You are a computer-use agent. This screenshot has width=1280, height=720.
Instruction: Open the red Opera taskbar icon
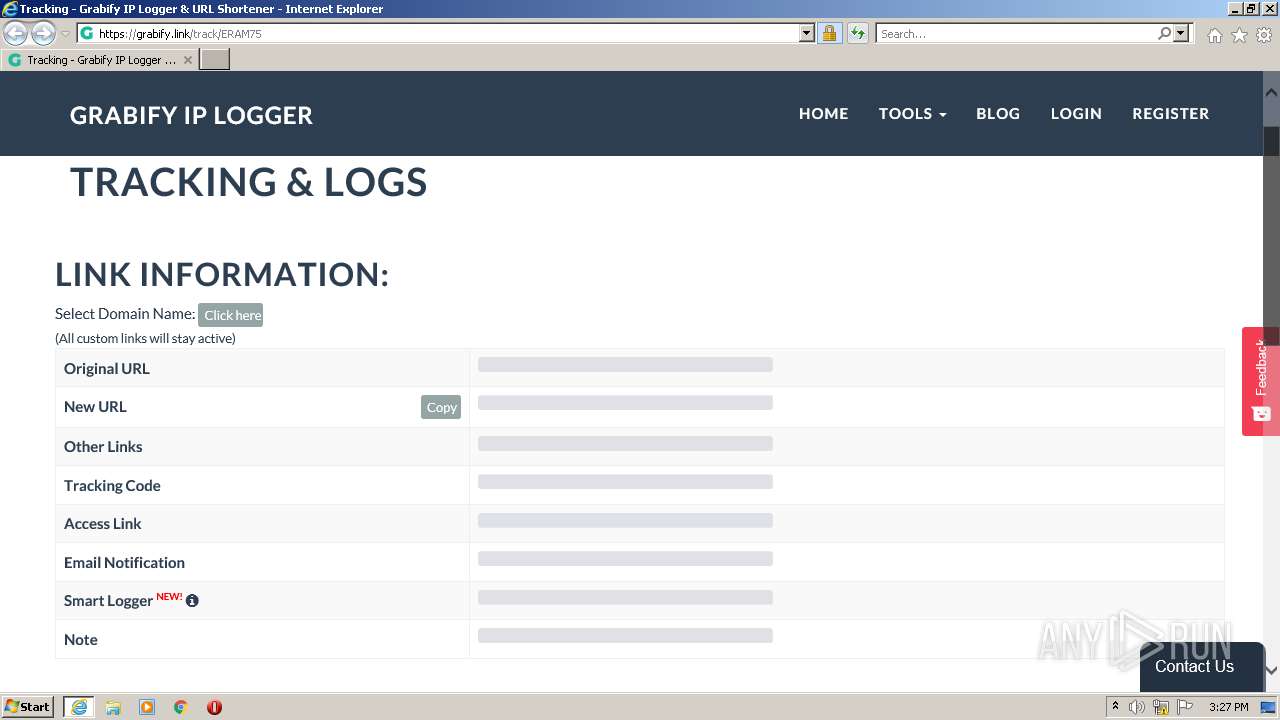click(x=214, y=707)
